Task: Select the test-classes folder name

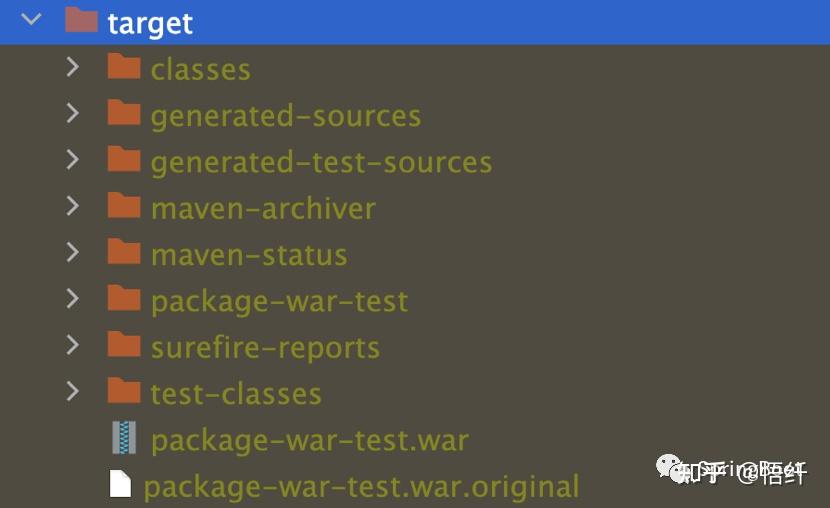Action: [236, 393]
